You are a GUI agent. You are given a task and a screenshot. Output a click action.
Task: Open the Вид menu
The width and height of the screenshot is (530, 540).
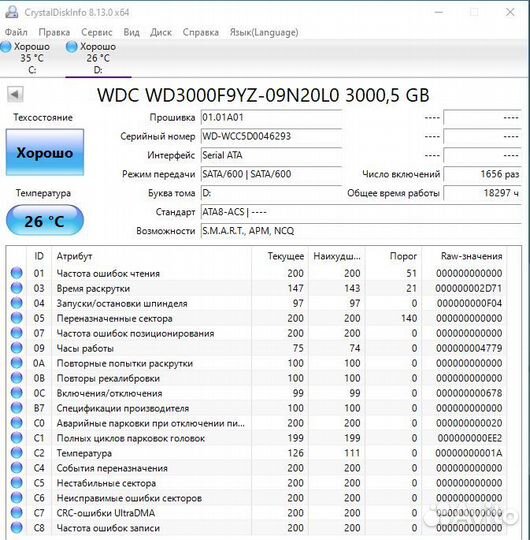click(132, 32)
